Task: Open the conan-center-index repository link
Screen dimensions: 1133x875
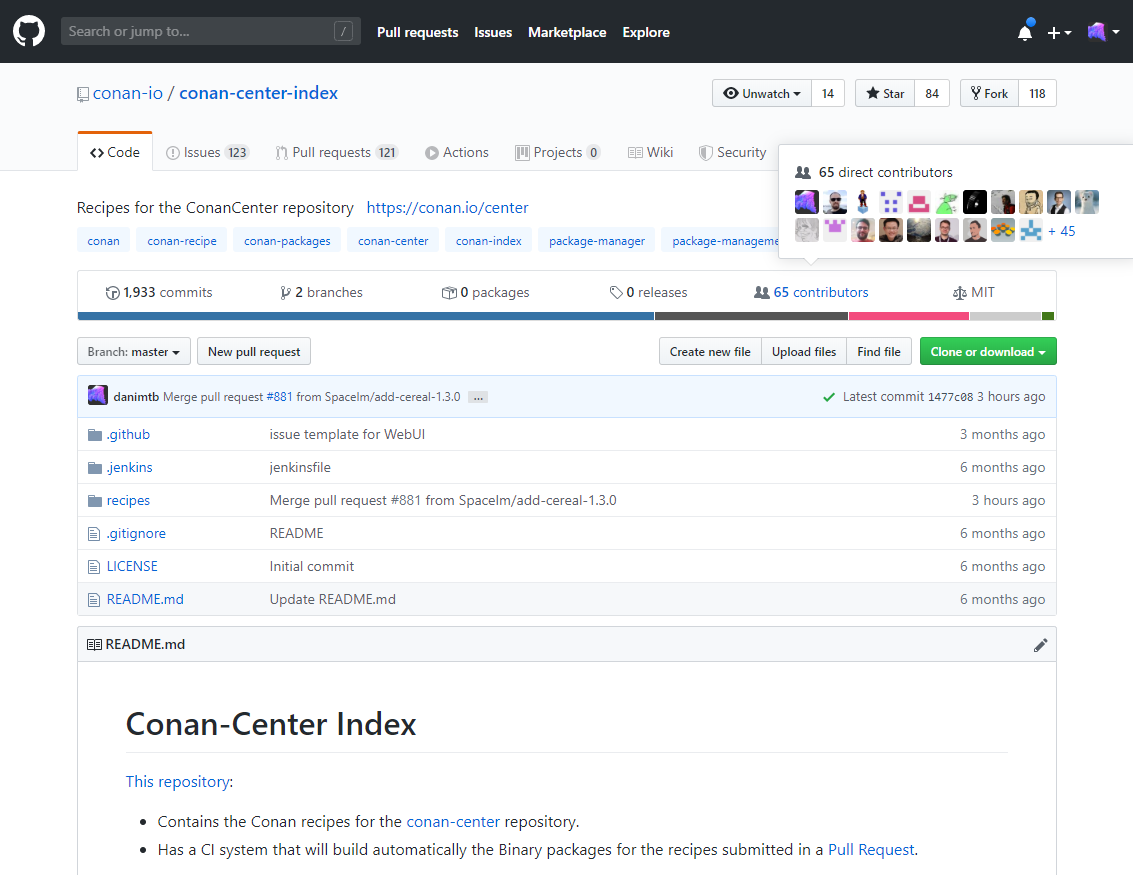Action: coord(259,93)
